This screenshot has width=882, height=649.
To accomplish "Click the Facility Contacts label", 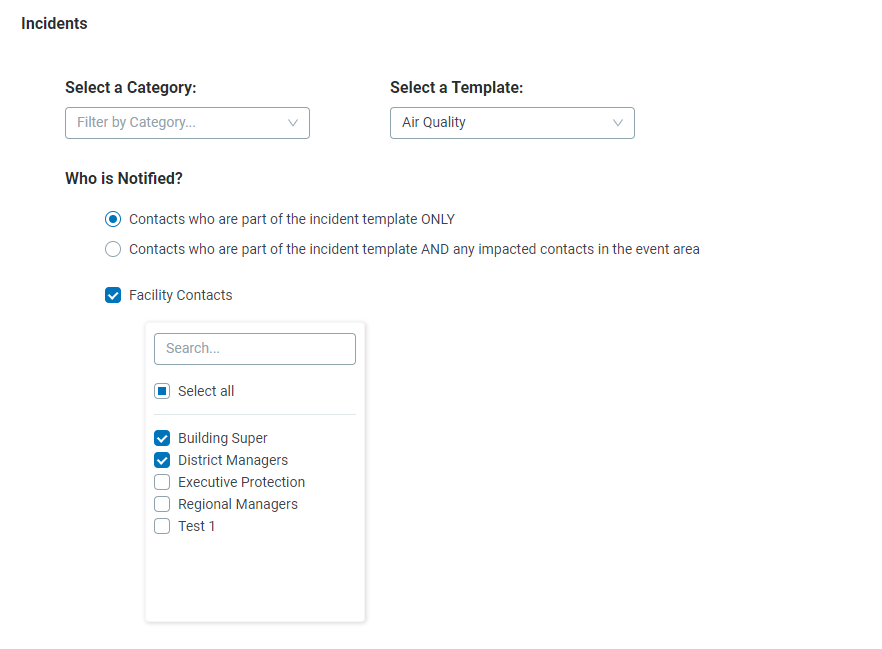I will (181, 295).
